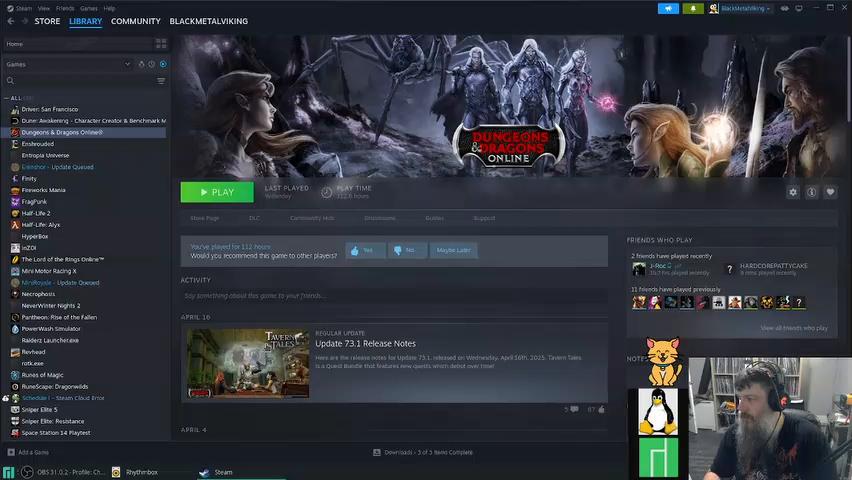Screen dimensions: 852x480
Task: Open the green notifications bell
Action: (x=693, y=9)
